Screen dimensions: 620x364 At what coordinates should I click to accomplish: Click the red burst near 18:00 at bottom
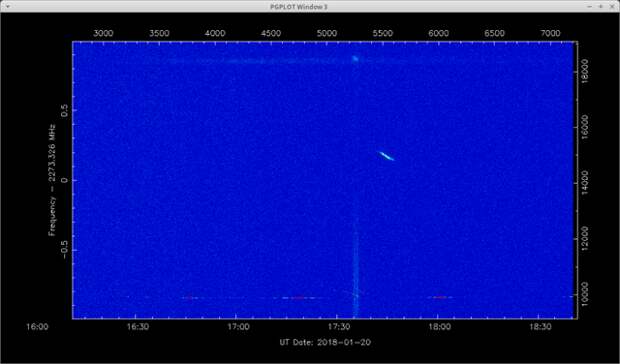tap(440, 297)
